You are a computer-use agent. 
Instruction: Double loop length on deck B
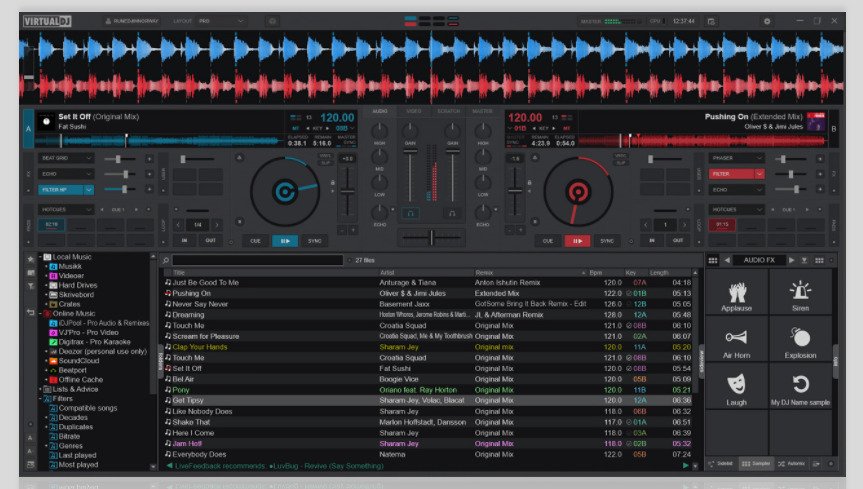[x=684, y=225]
